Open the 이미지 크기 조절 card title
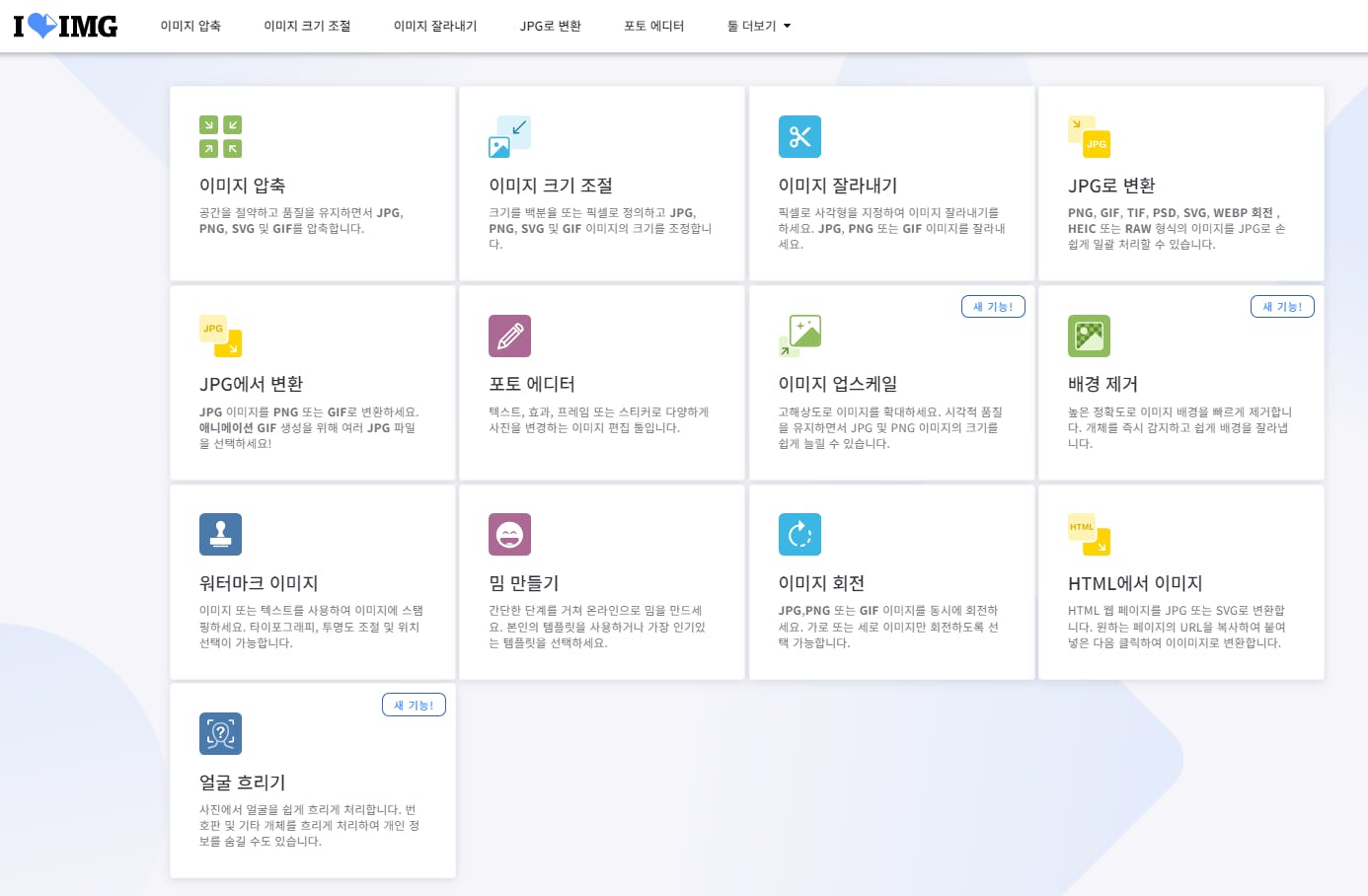This screenshot has height=896, width=1368. (551, 186)
